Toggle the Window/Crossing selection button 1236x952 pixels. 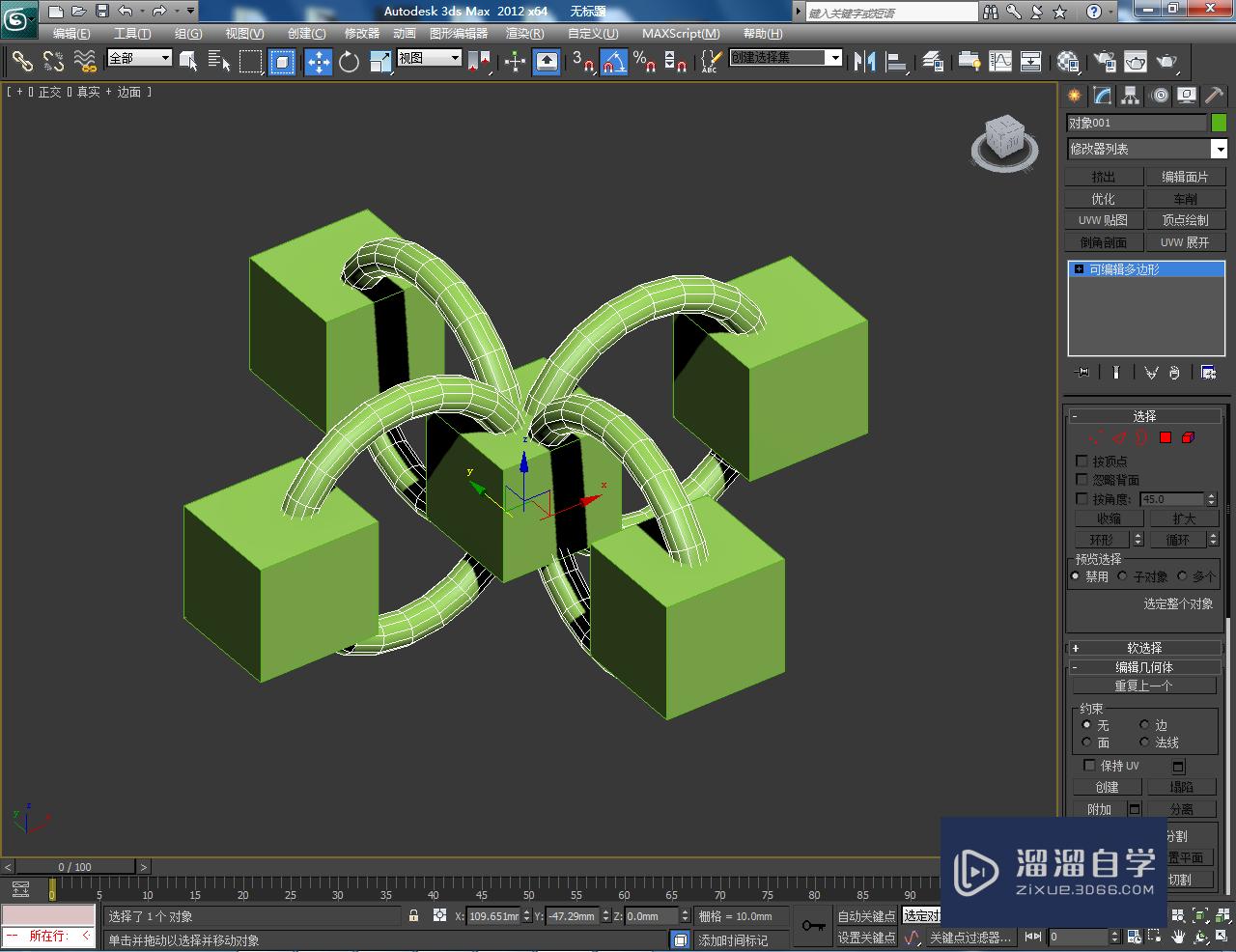click(282, 61)
